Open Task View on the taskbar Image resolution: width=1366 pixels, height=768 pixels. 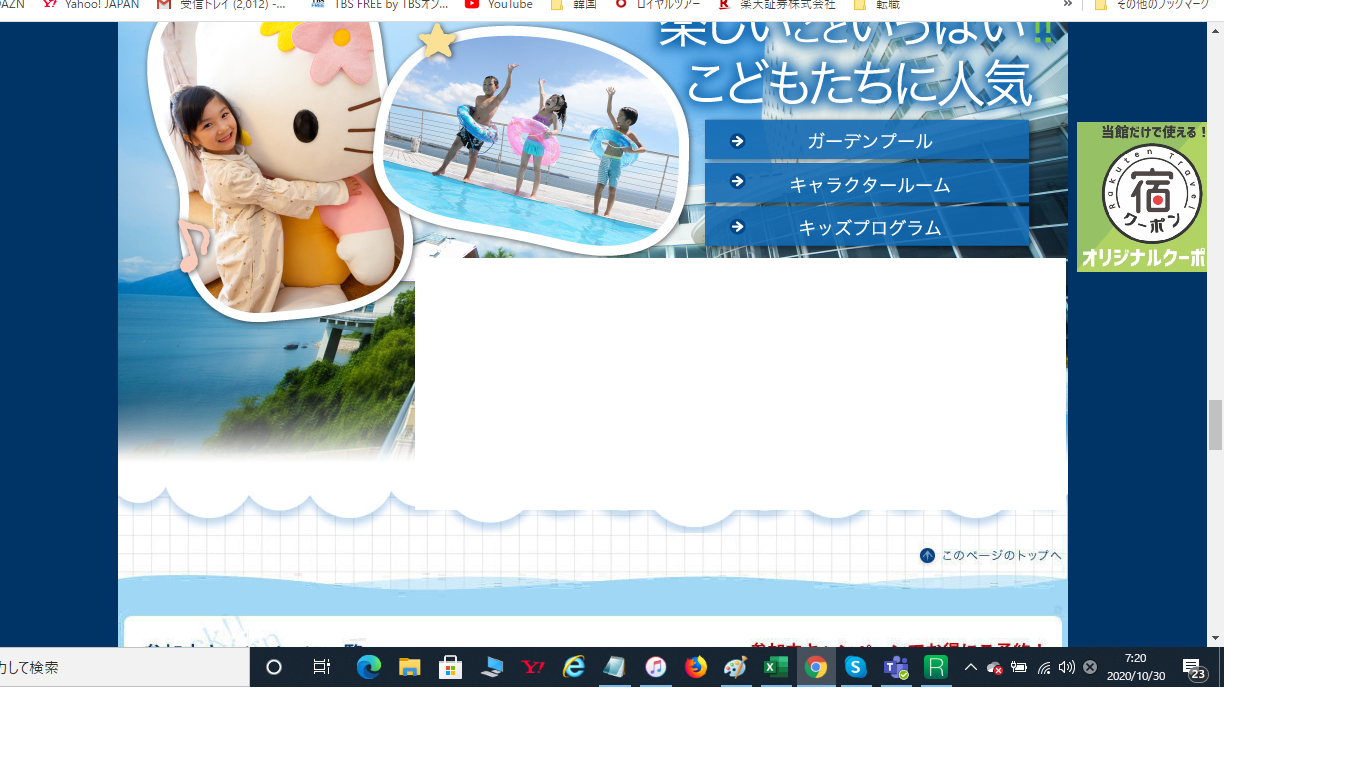[322, 667]
